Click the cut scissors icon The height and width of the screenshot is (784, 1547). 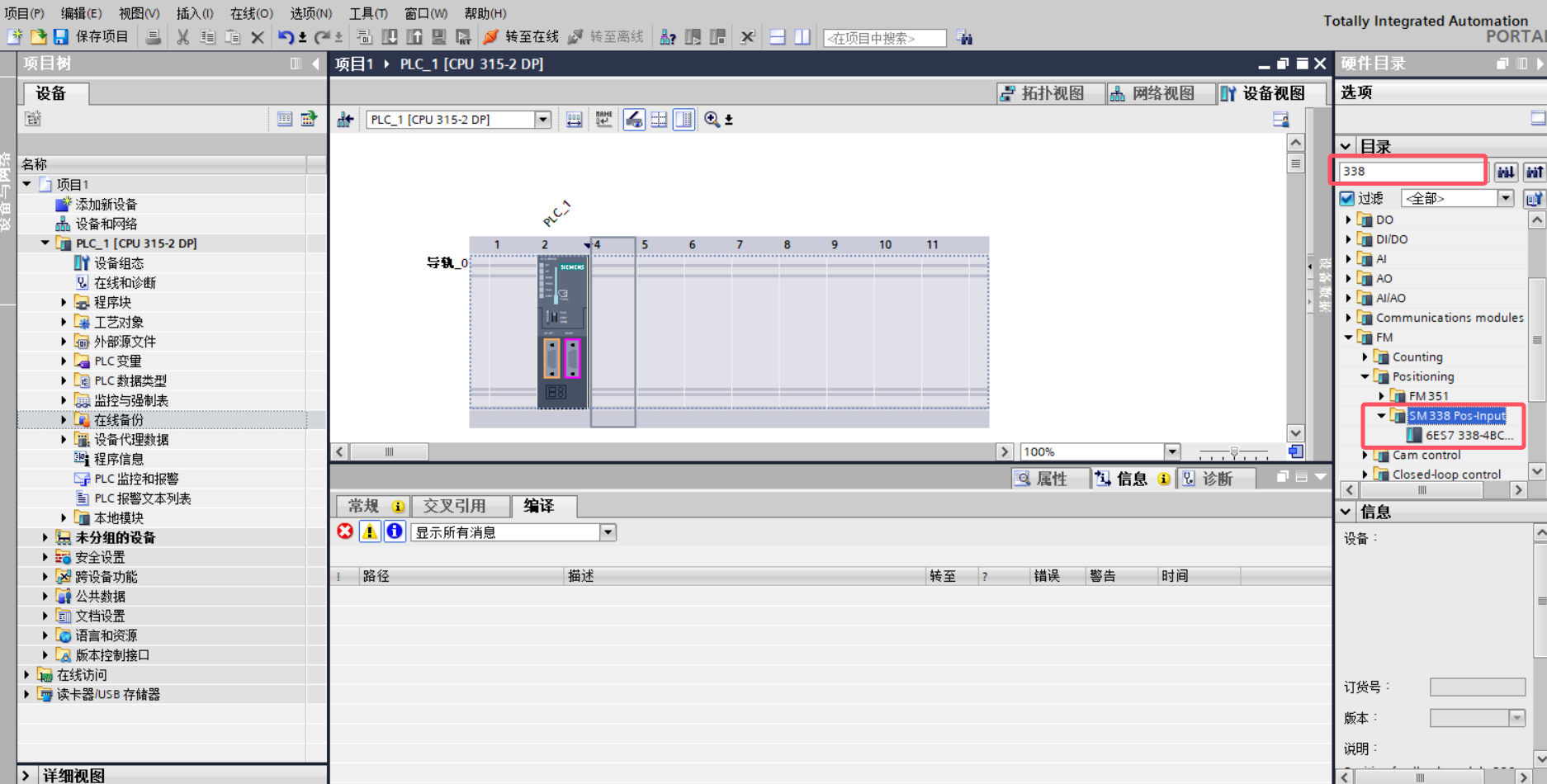182,37
